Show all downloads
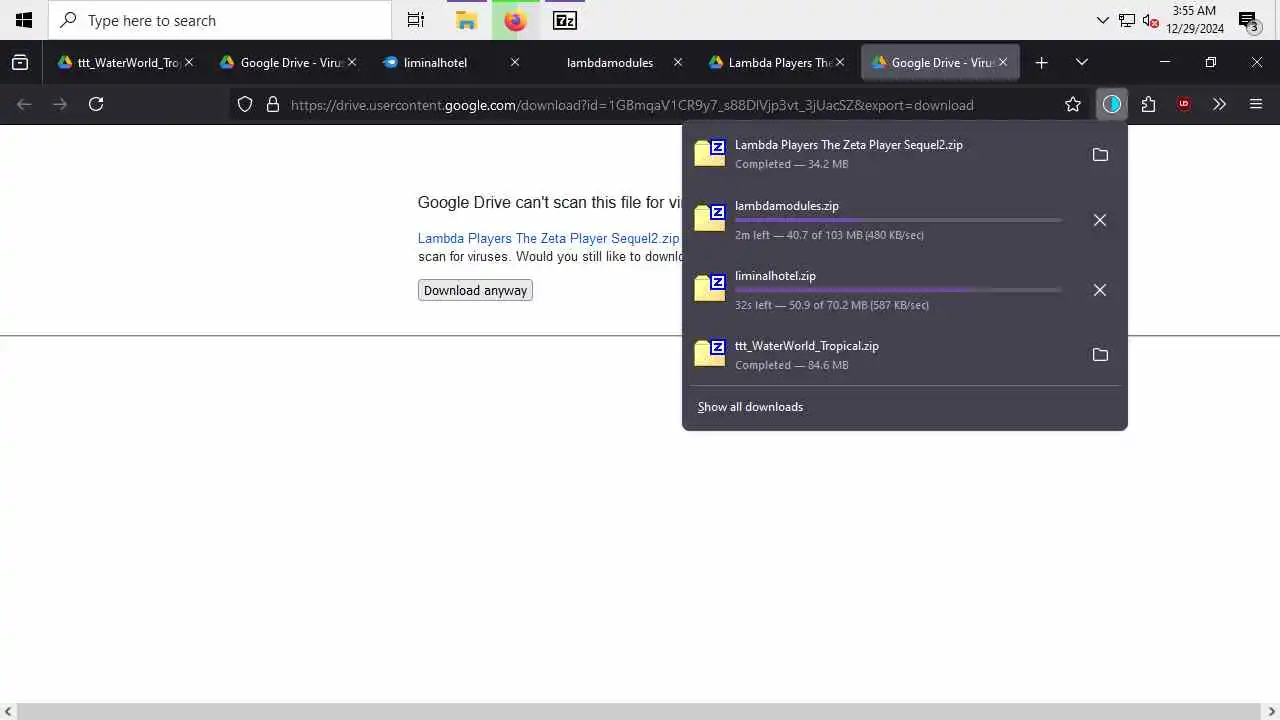The width and height of the screenshot is (1280, 720). [x=750, y=407]
